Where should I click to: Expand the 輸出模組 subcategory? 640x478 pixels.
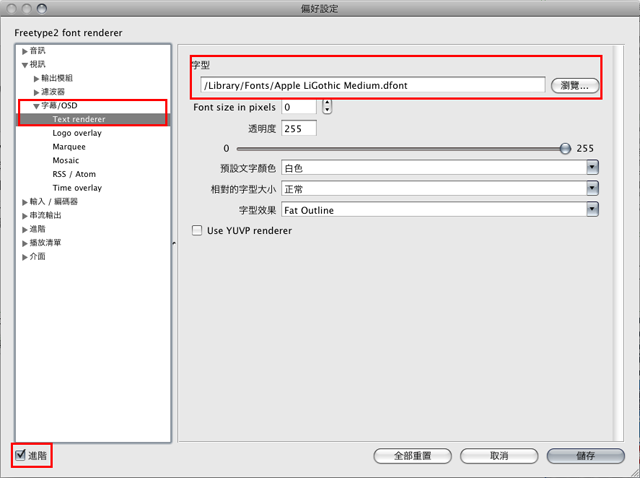[36, 78]
